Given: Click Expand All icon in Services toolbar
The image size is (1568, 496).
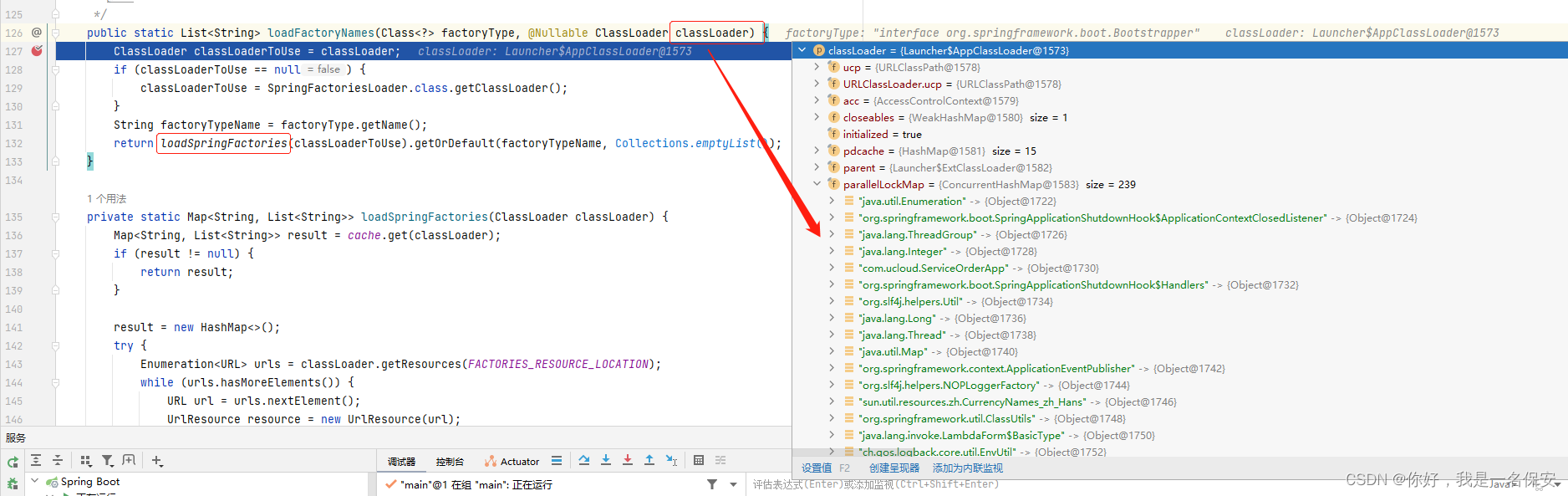Looking at the screenshot, I should (x=36, y=460).
